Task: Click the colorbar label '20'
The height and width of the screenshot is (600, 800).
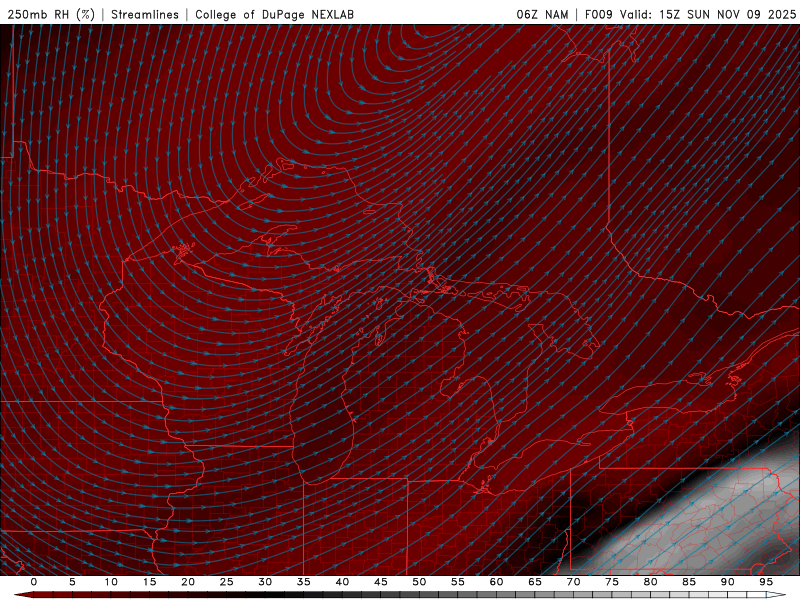Action: click(188, 582)
